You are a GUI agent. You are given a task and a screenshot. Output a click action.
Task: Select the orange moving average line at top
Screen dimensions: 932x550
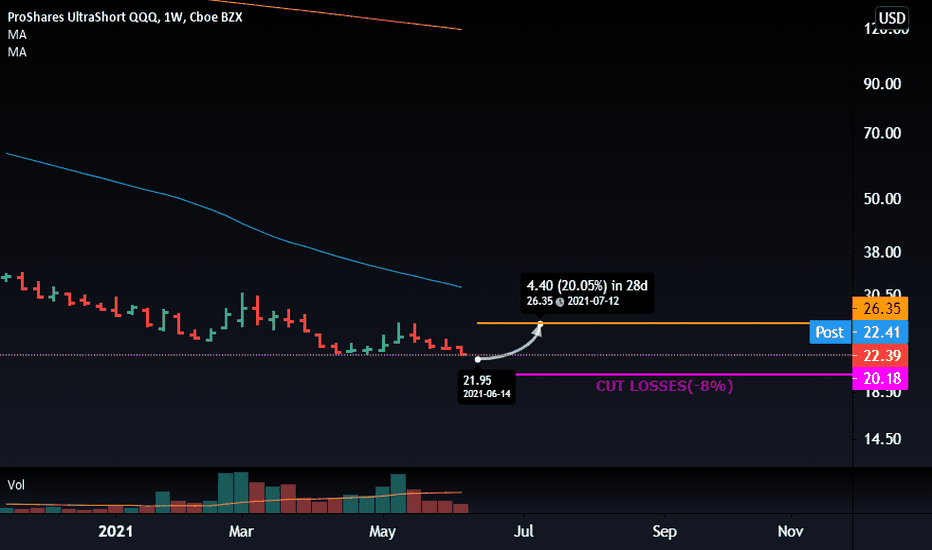(336, 14)
